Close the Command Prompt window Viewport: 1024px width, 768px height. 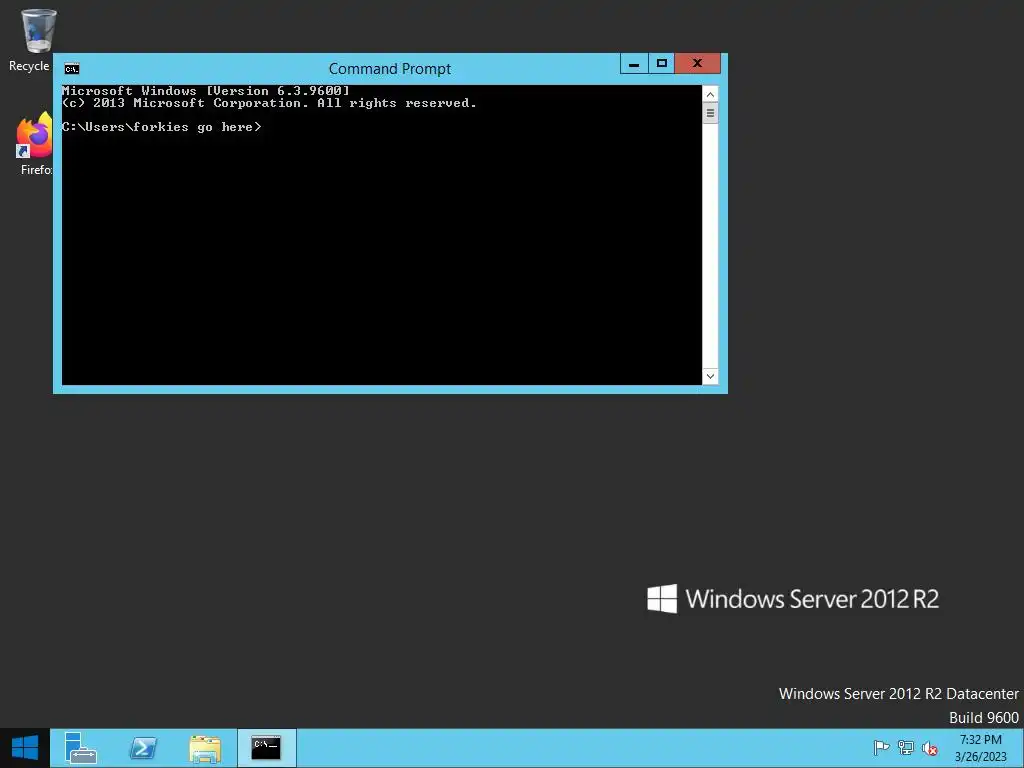pos(697,63)
